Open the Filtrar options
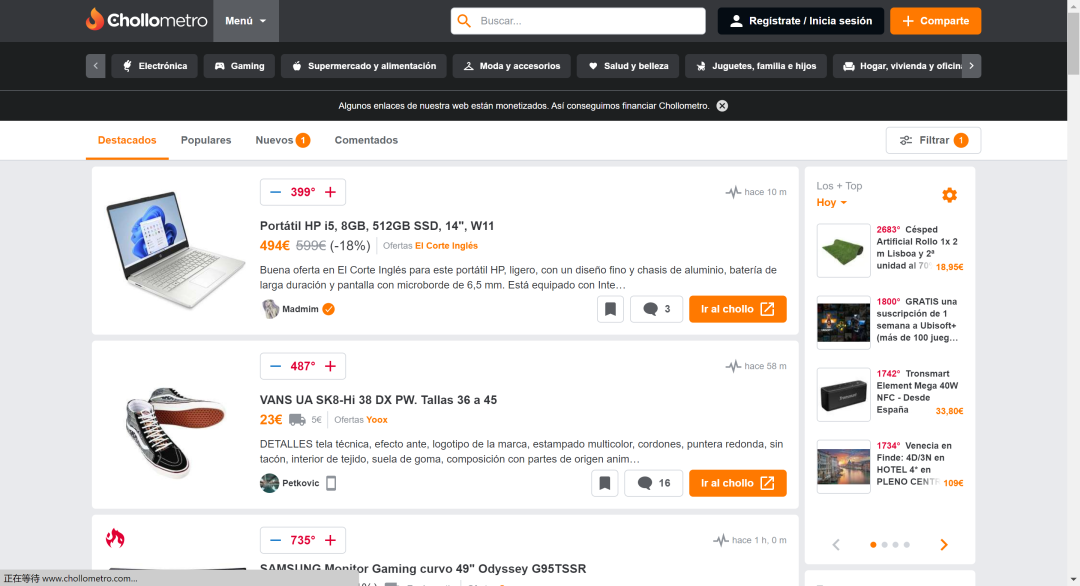Image resolution: width=1080 pixels, height=586 pixels. (933, 140)
